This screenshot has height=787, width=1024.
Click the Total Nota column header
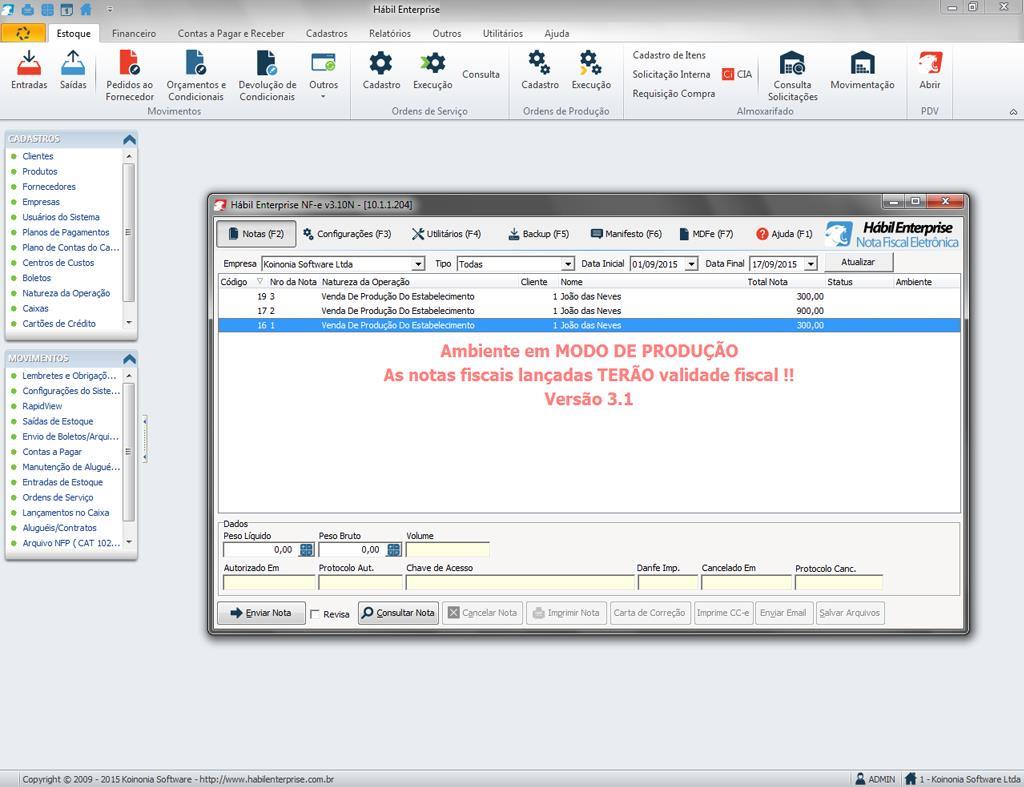(x=784, y=282)
